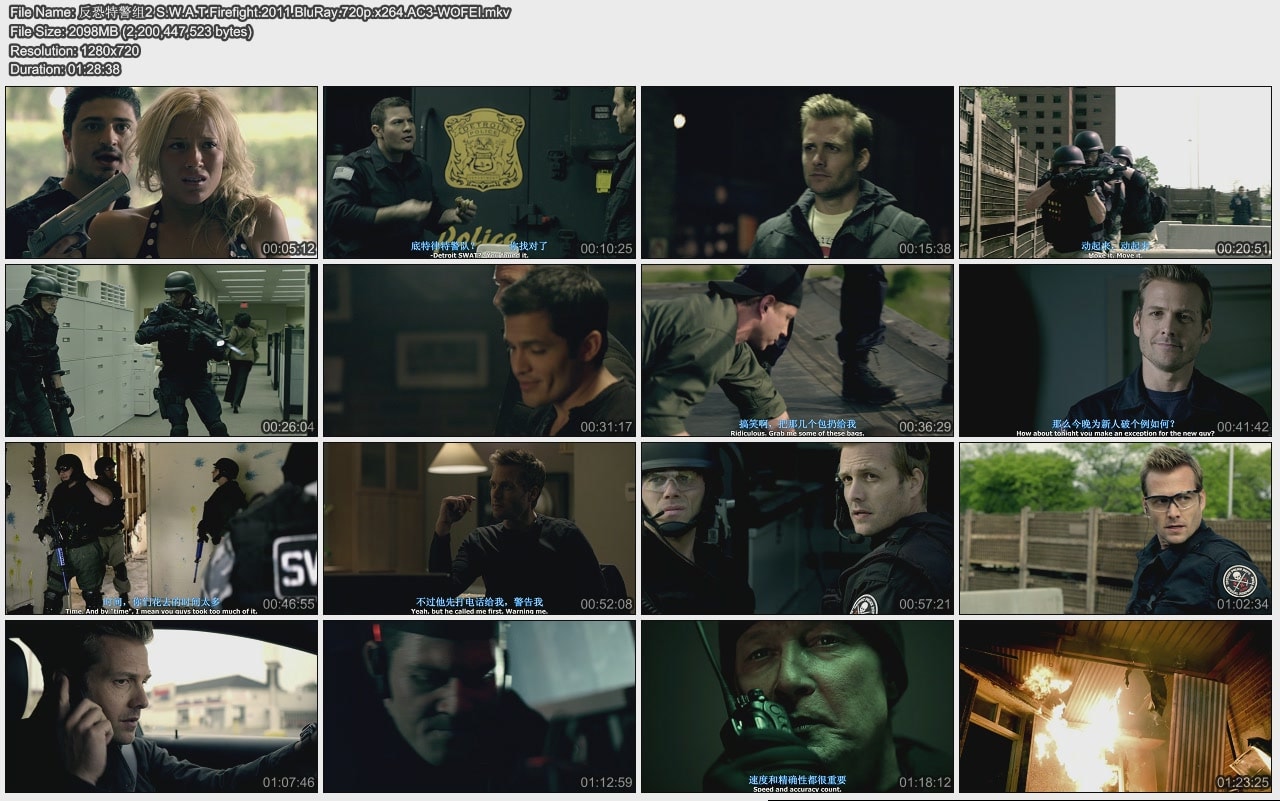The image size is (1280, 801).
Task: Open the car phone call frame at 01:07:46
Action: pyautogui.click(x=161, y=706)
